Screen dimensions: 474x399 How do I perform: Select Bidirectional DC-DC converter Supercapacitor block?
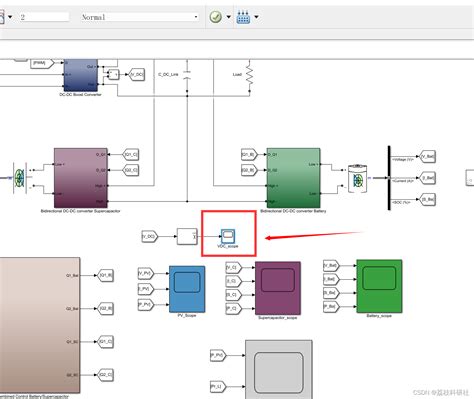pos(81,178)
